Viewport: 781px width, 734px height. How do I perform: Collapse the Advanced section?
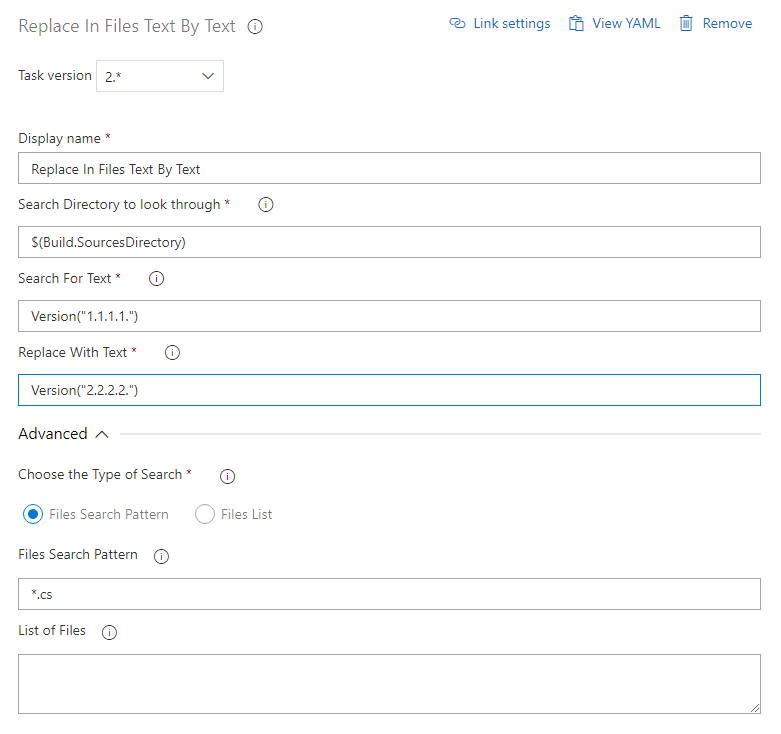tap(64, 434)
